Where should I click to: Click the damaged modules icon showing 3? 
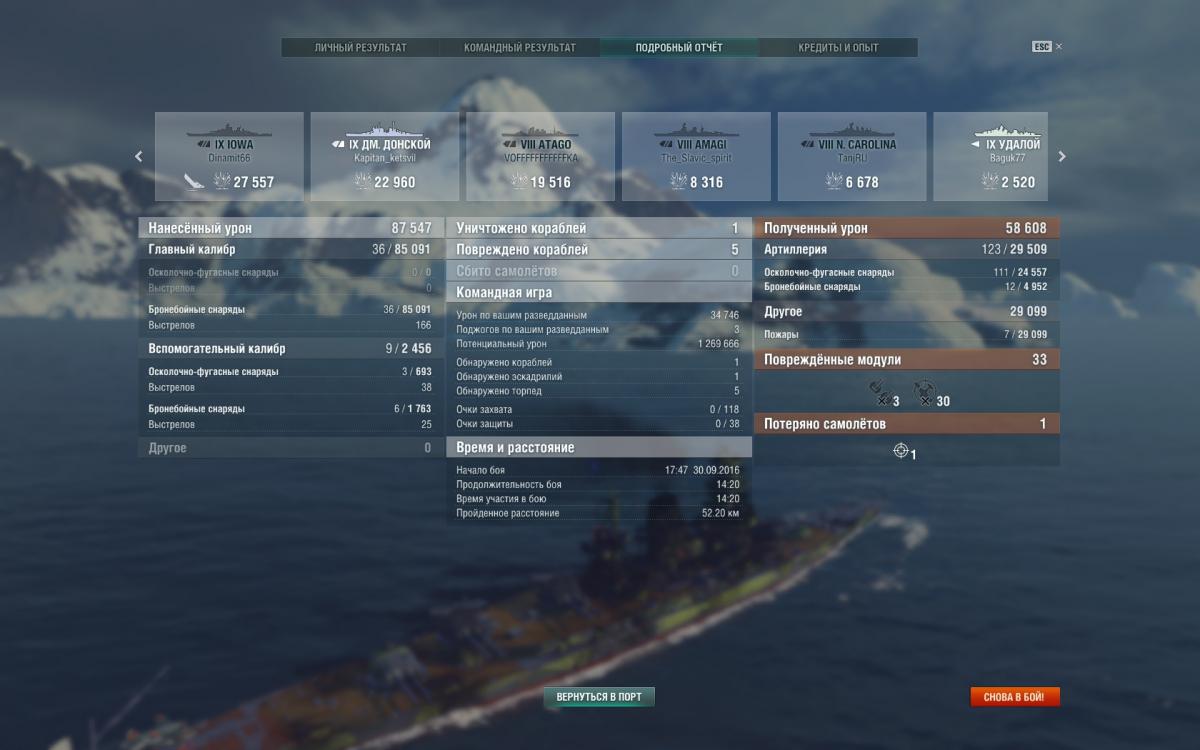click(878, 391)
